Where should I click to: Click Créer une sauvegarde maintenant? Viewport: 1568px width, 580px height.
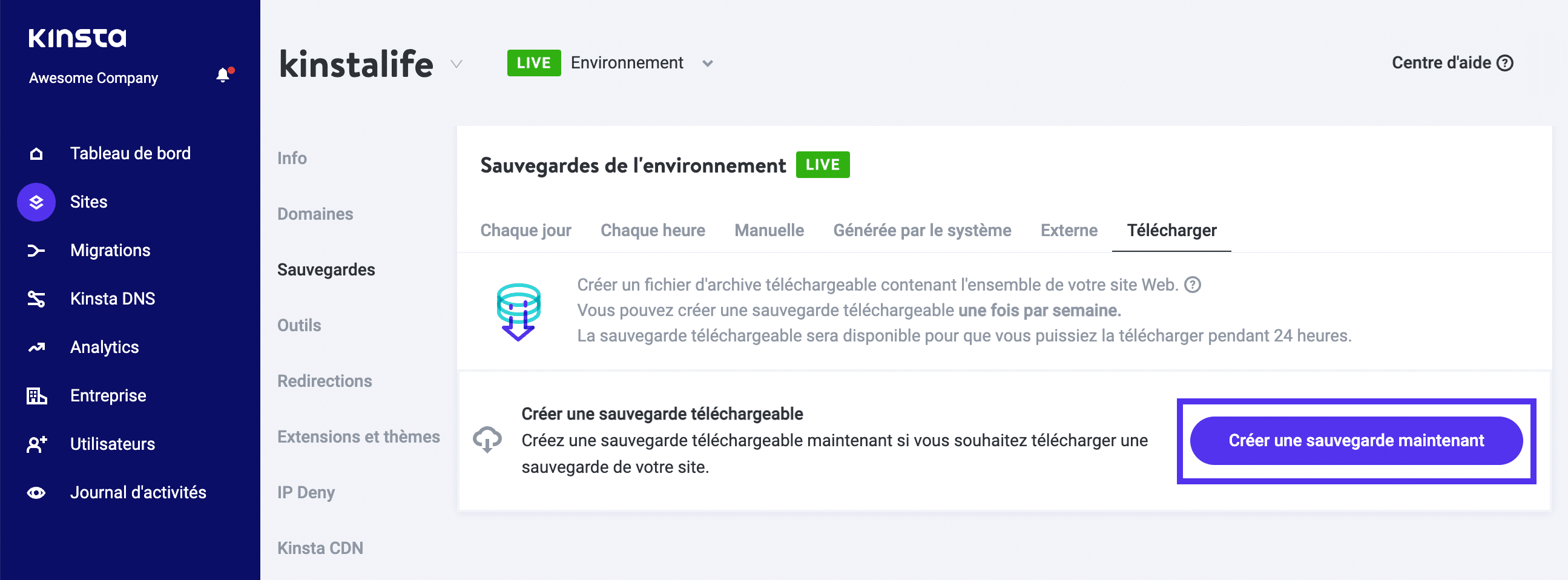tap(1355, 441)
